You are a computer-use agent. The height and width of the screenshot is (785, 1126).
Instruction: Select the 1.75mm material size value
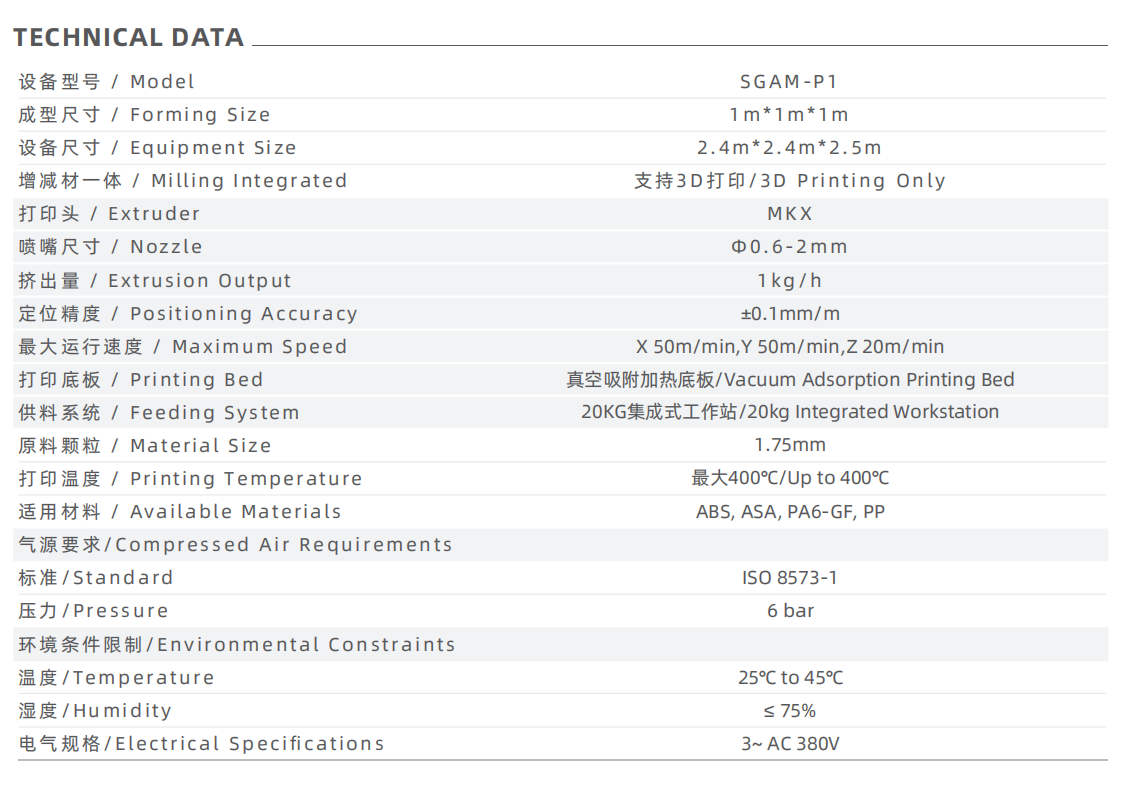coord(789,445)
